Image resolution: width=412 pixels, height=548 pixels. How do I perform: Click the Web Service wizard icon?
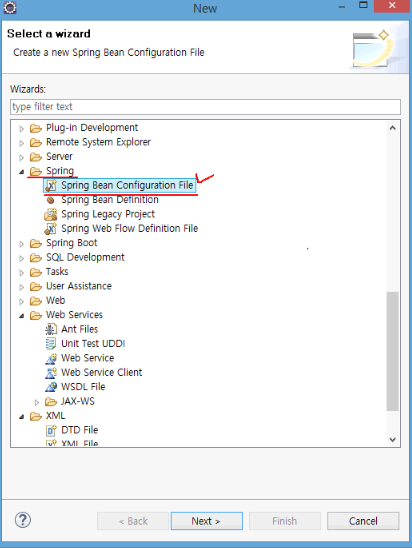point(51,358)
